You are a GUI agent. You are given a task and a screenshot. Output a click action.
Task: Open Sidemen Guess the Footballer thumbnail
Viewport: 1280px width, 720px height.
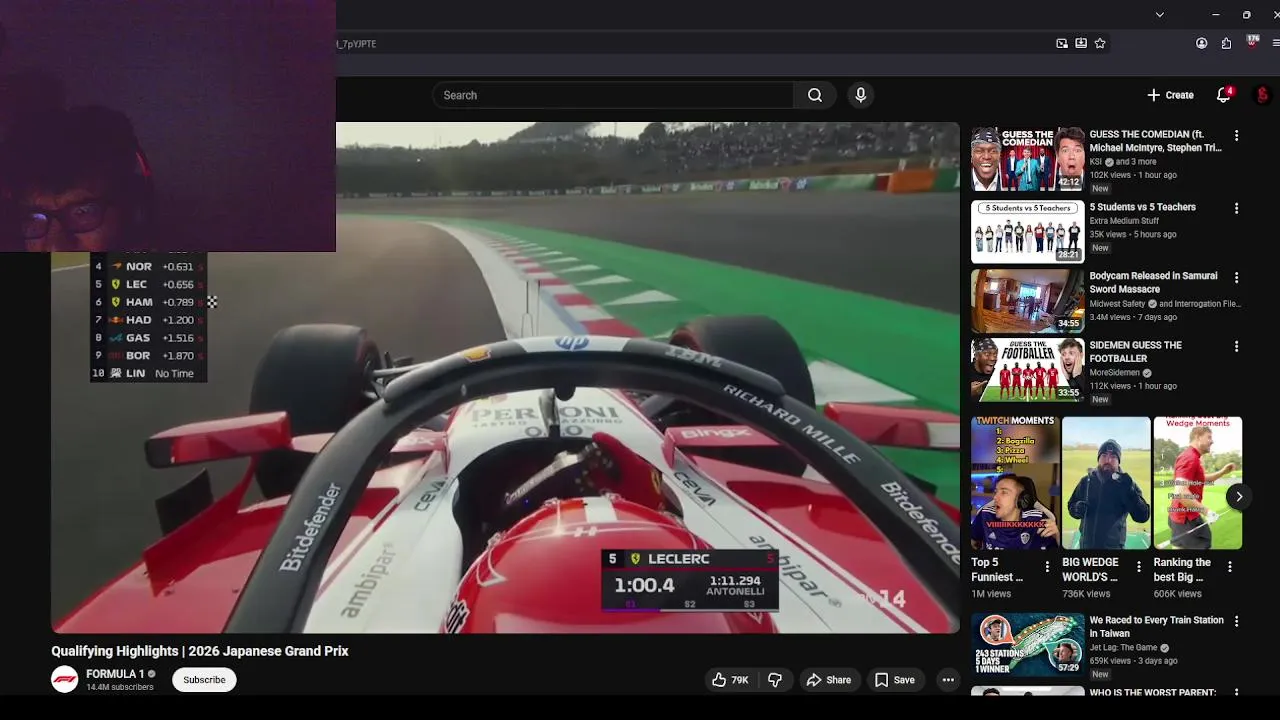click(1027, 370)
